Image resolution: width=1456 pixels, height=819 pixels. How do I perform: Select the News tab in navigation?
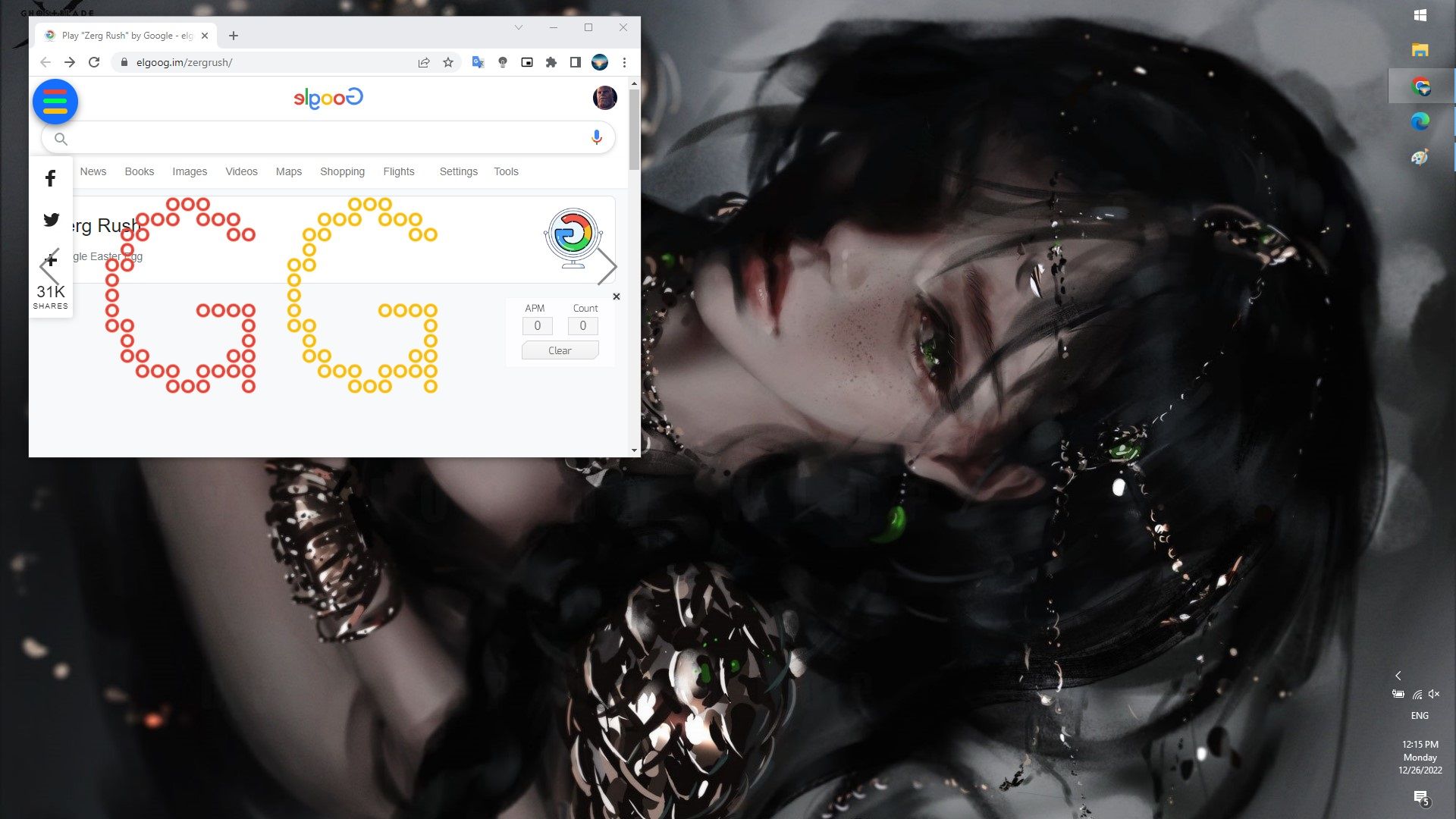pyautogui.click(x=93, y=170)
